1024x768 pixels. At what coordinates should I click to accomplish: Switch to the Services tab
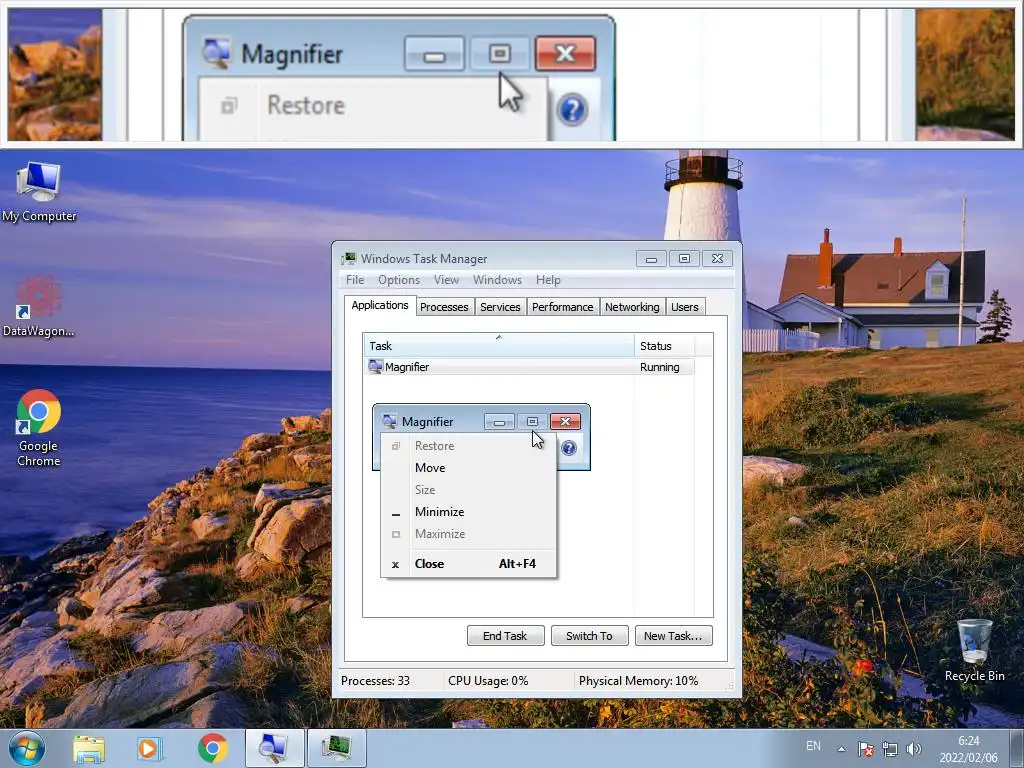coord(500,307)
